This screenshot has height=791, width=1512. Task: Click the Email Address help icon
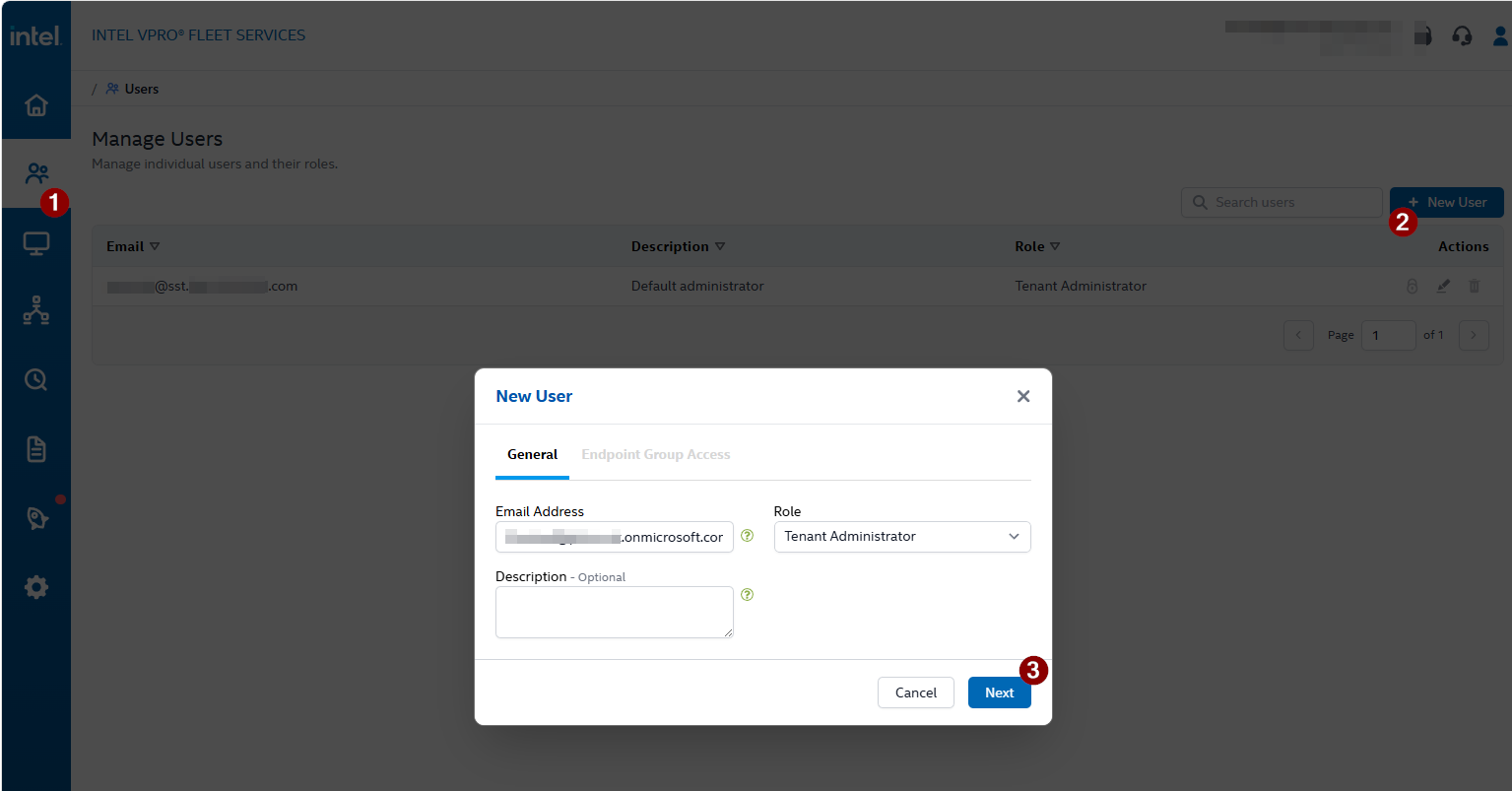coord(747,536)
